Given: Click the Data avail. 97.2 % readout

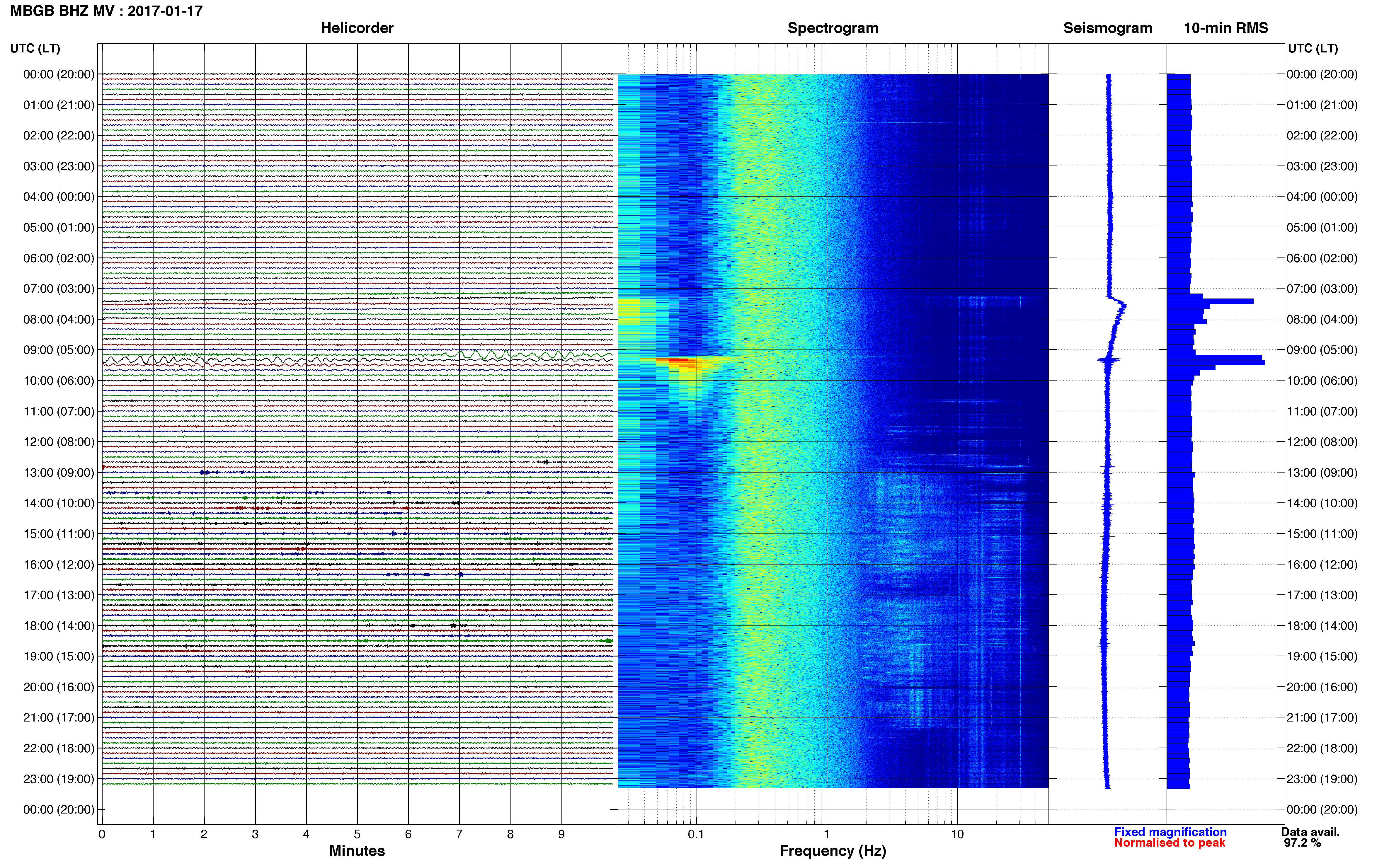Looking at the screenshot, I should coord(1310,838).
